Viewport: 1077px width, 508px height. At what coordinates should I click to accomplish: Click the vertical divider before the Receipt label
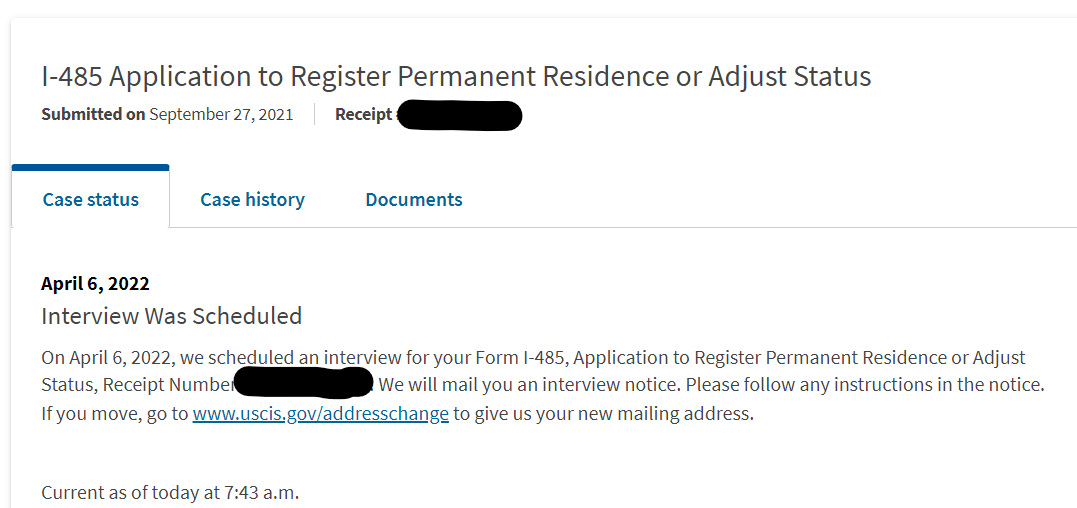(314, 114)
